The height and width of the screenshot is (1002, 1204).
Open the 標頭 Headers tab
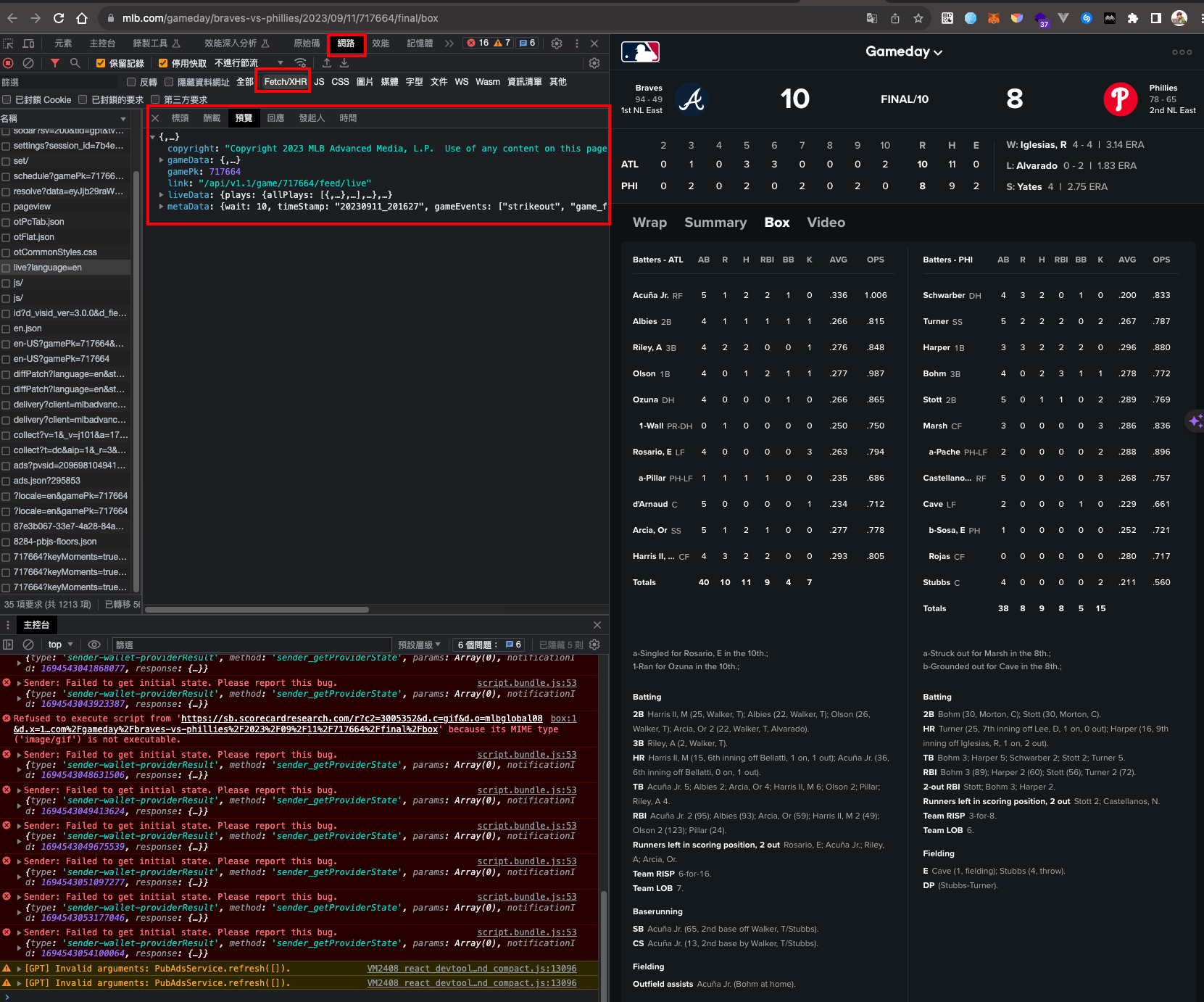coord(180,117)
